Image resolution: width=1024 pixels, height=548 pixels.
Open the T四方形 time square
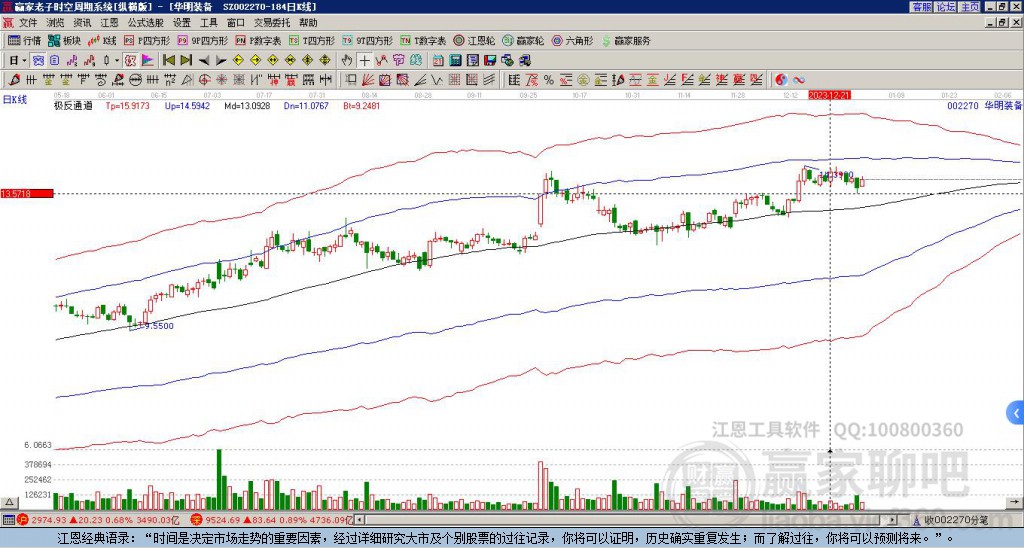[312, 40]
